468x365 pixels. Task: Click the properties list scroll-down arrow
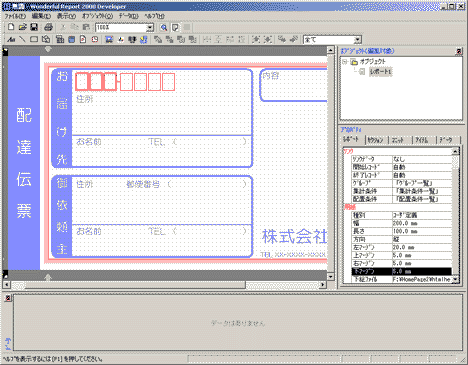pyautogui.click(x=456, y=279)
